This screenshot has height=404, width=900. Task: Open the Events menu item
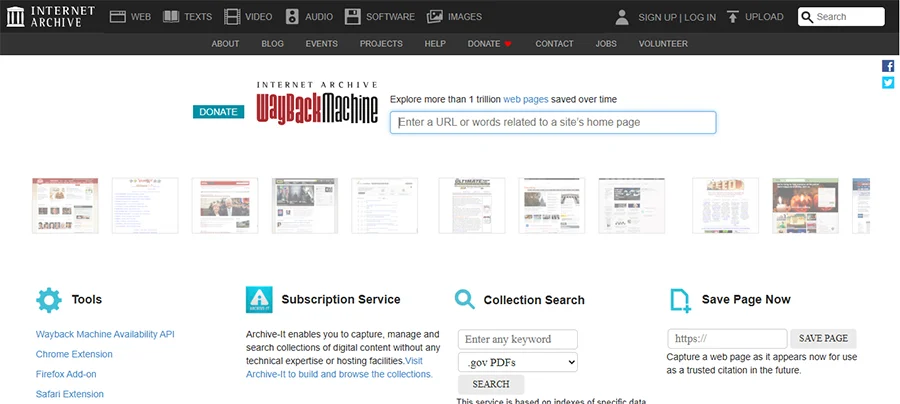321,44
